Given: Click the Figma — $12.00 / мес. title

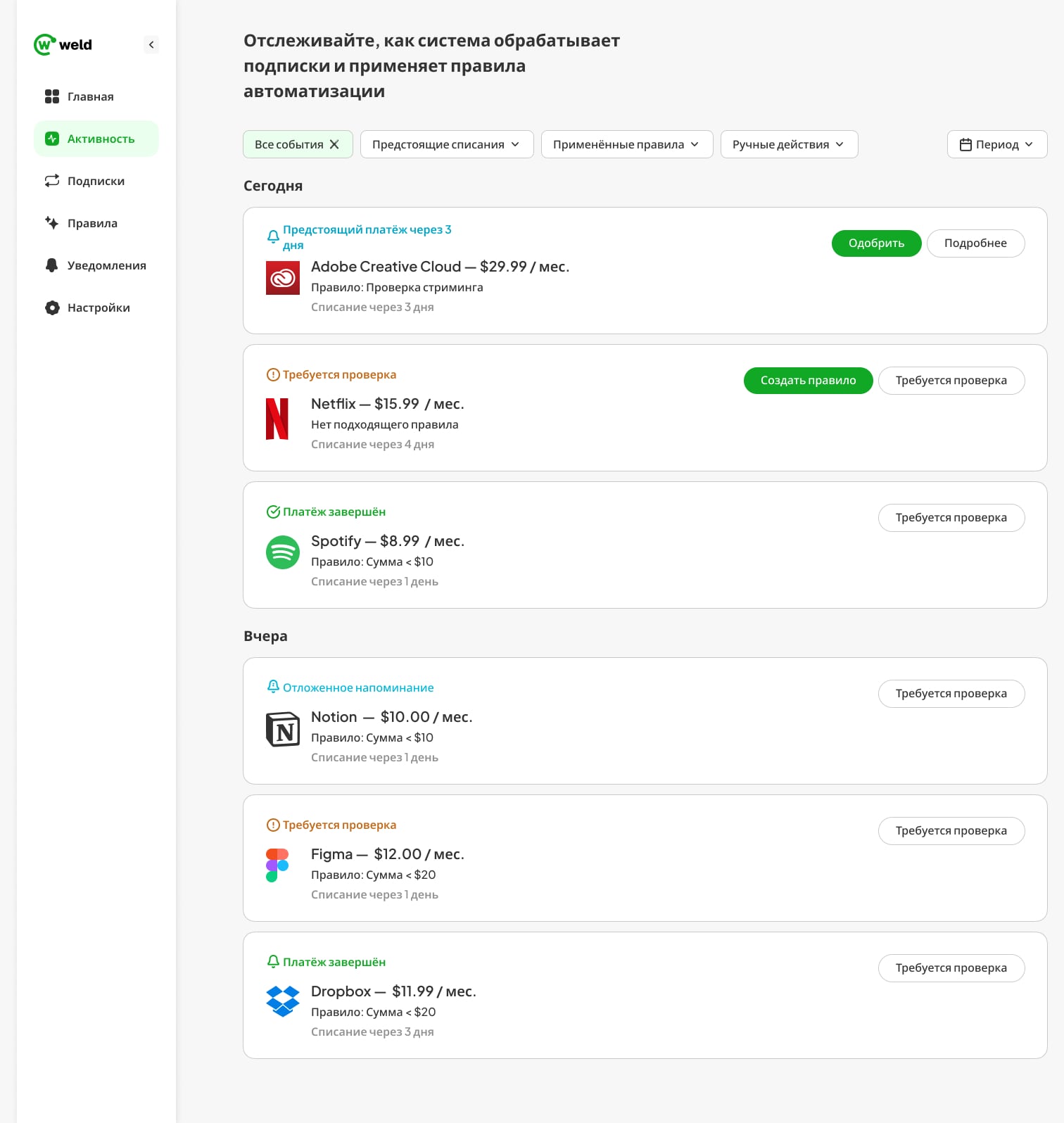Looking at the screenshot, I should click(388, 854).
